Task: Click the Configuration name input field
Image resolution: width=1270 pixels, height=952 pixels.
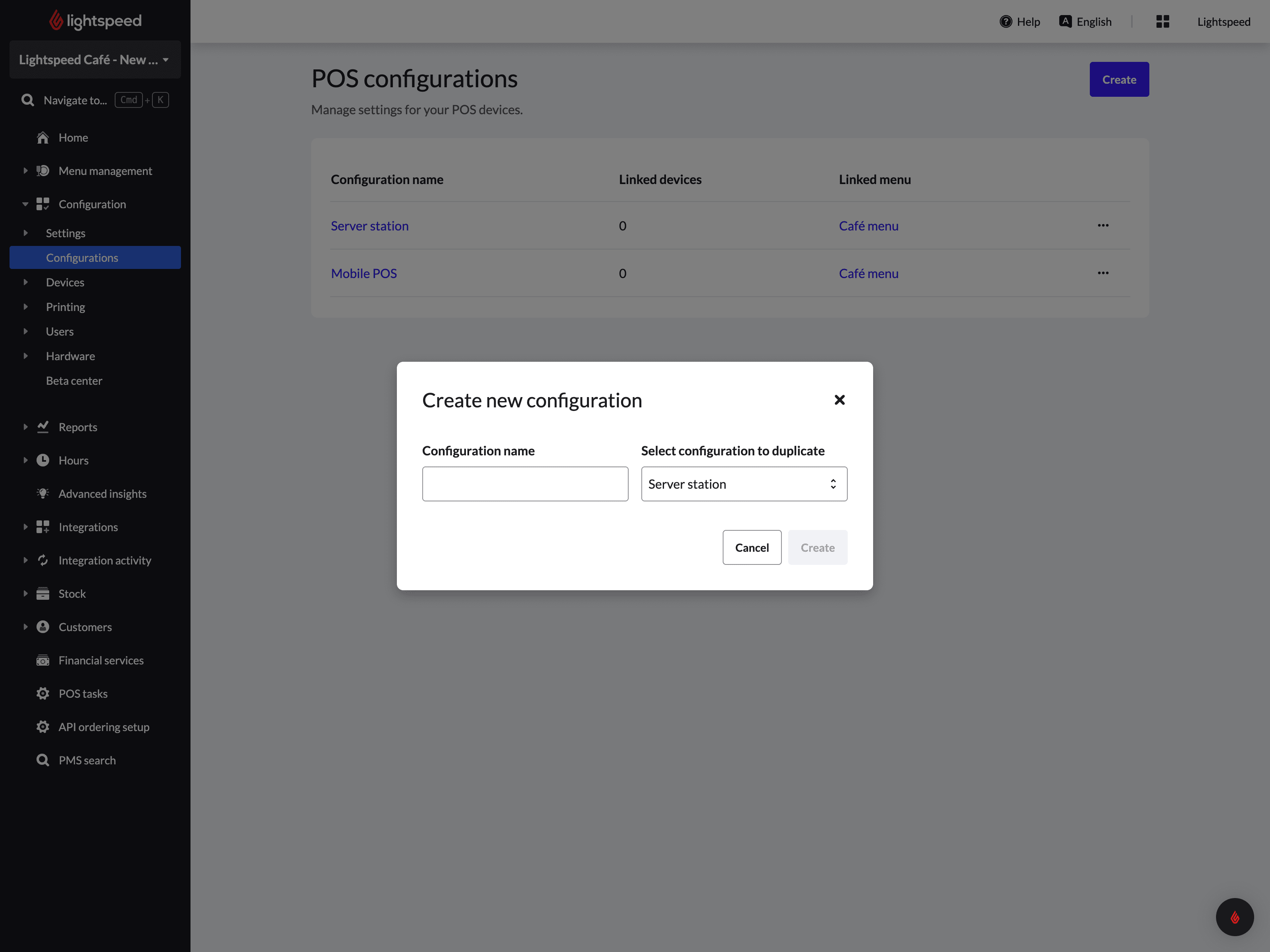Action: click(x=525, y=484)
